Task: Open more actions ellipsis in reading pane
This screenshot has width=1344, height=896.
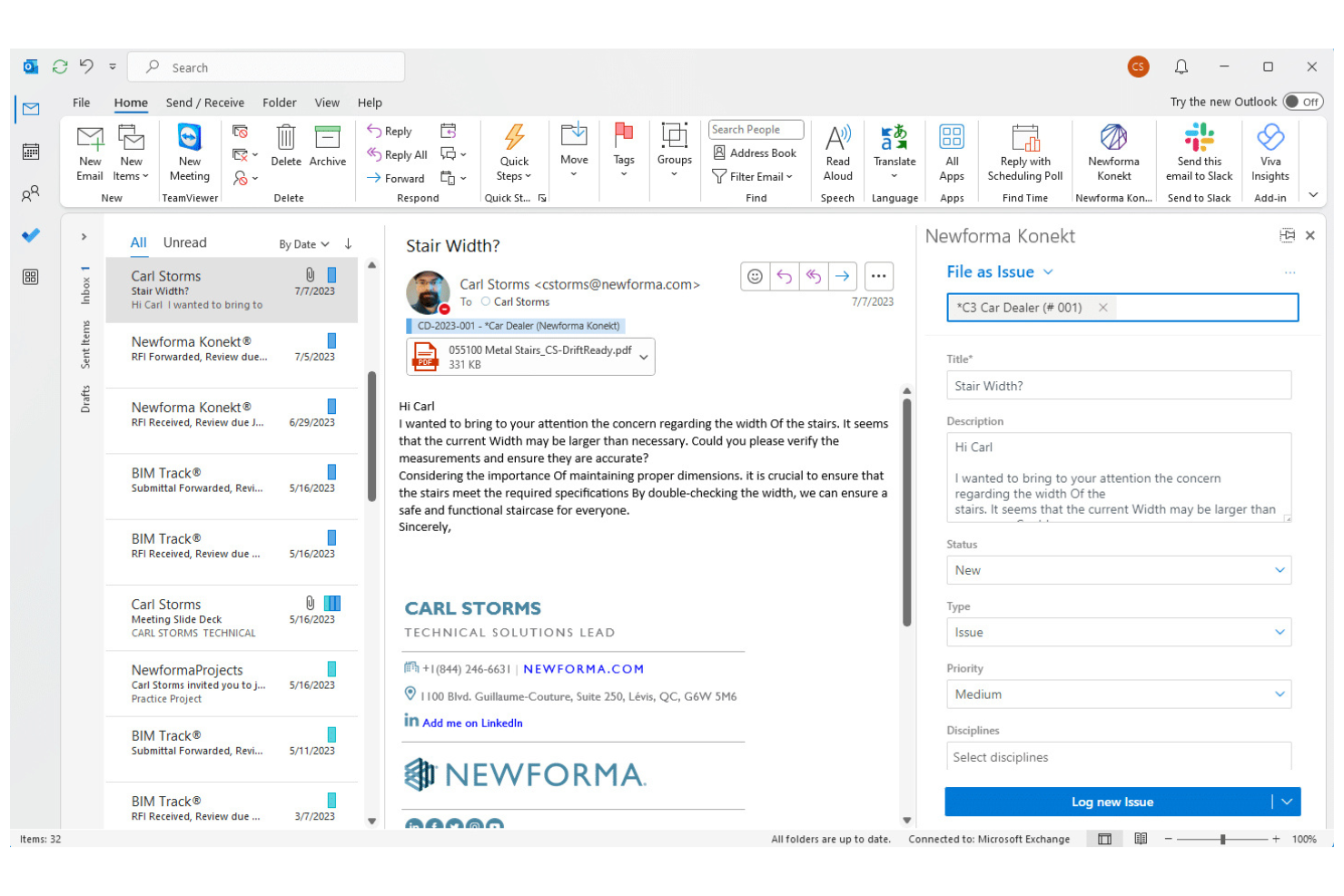Action: pos(879,276)
